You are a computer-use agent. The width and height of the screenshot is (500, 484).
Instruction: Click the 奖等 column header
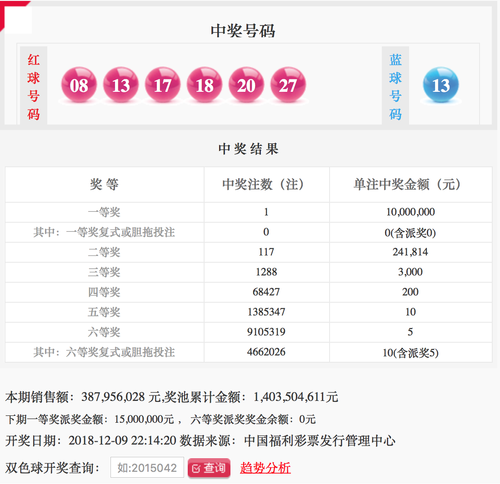(104, 184)
